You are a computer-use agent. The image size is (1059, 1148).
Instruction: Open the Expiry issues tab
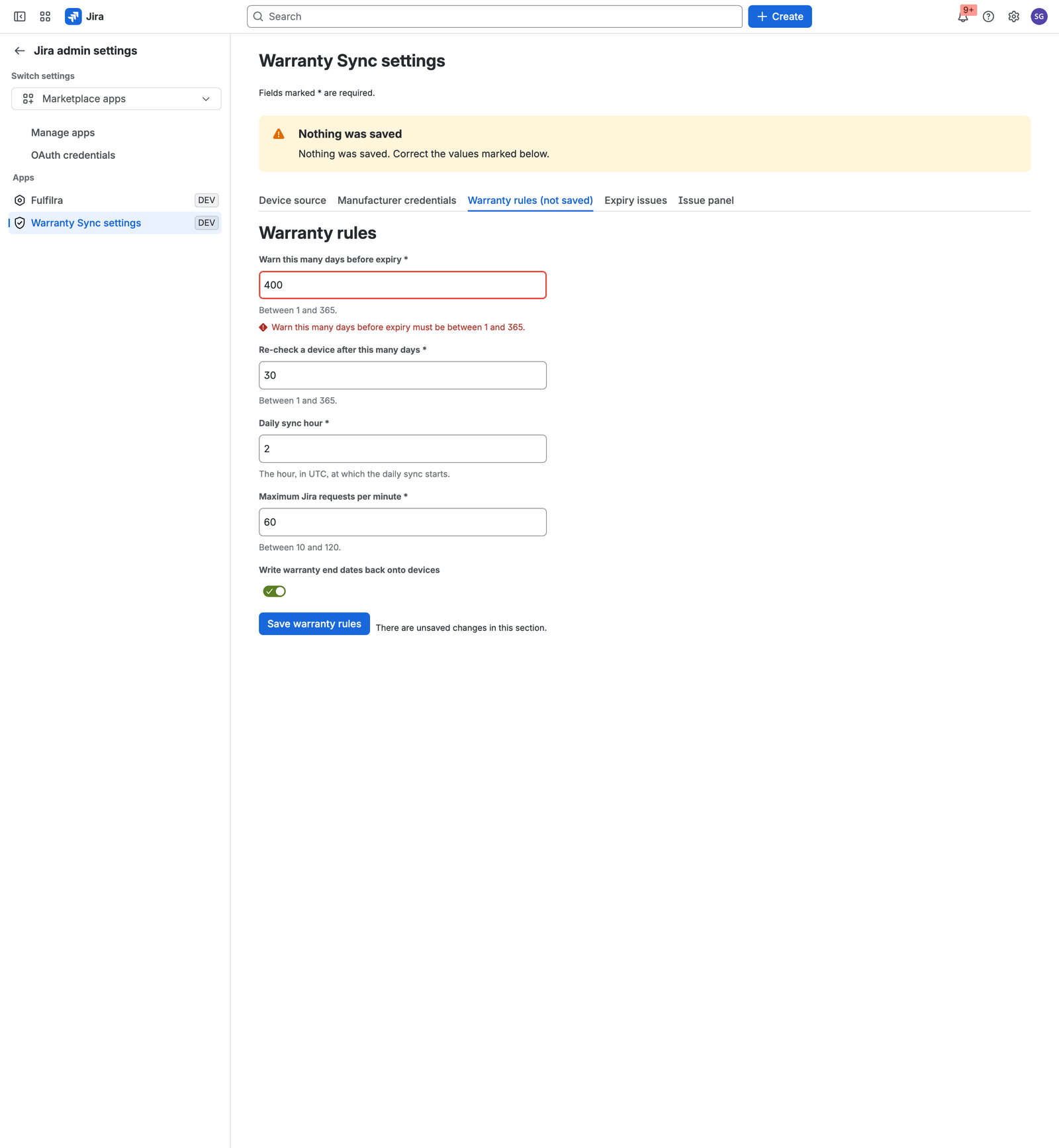click(x=635, y=200)
